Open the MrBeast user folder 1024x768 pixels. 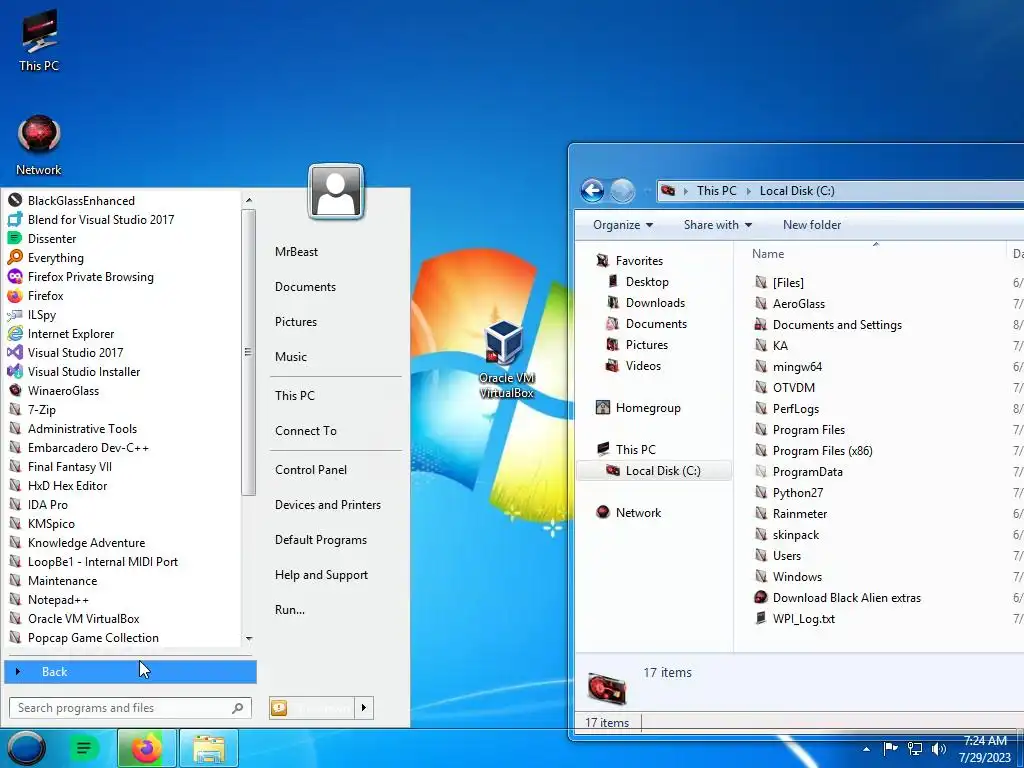coord(296,251)
